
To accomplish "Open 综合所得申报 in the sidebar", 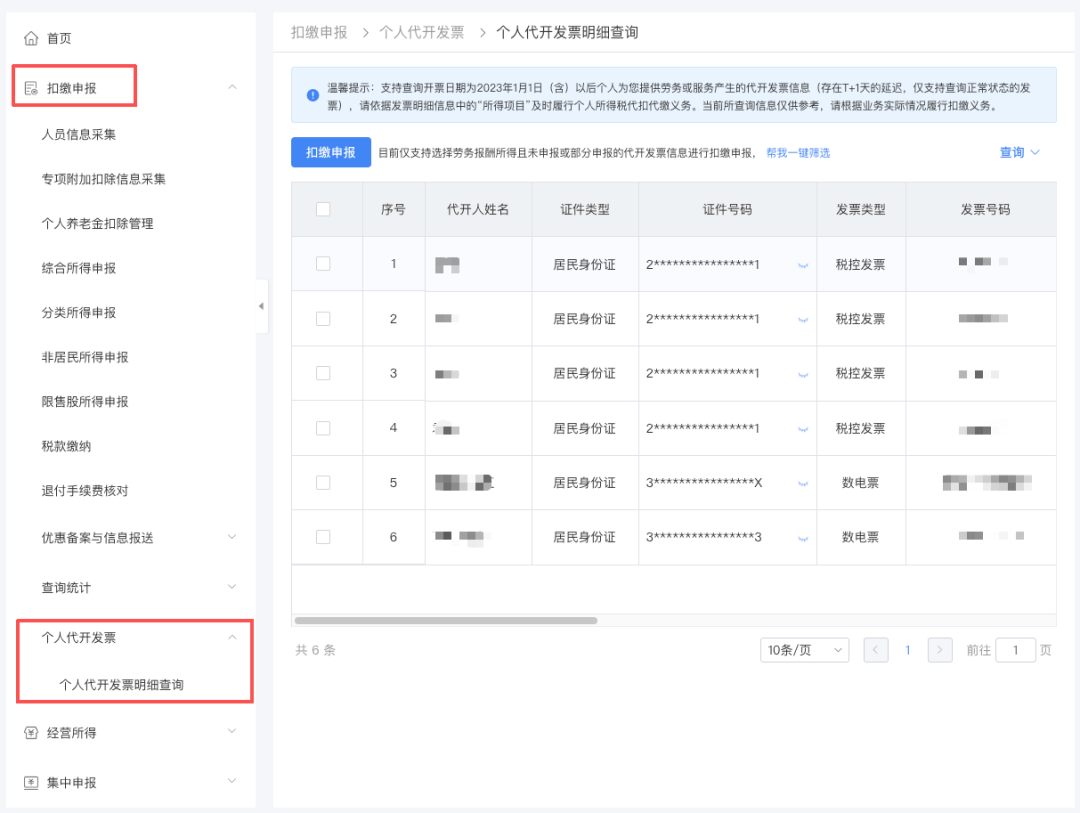I will (x=79, y=268).
